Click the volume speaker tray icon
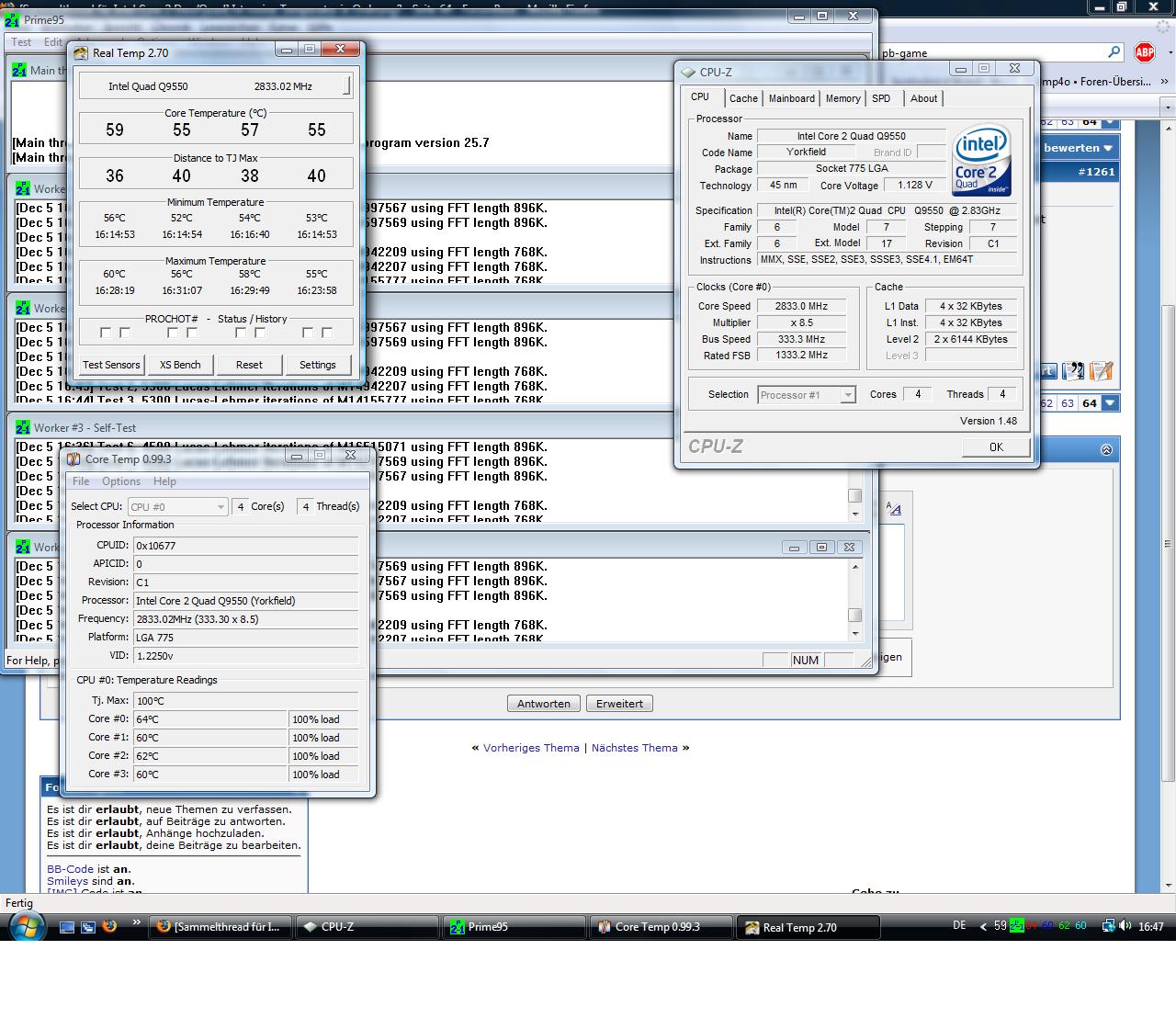Viewport: 1176px width, 1029px height. pos(1125,926)
